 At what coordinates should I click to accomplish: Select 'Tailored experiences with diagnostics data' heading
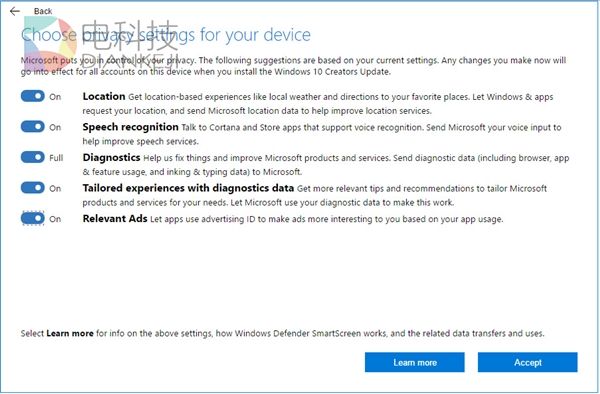coord(188,188)
